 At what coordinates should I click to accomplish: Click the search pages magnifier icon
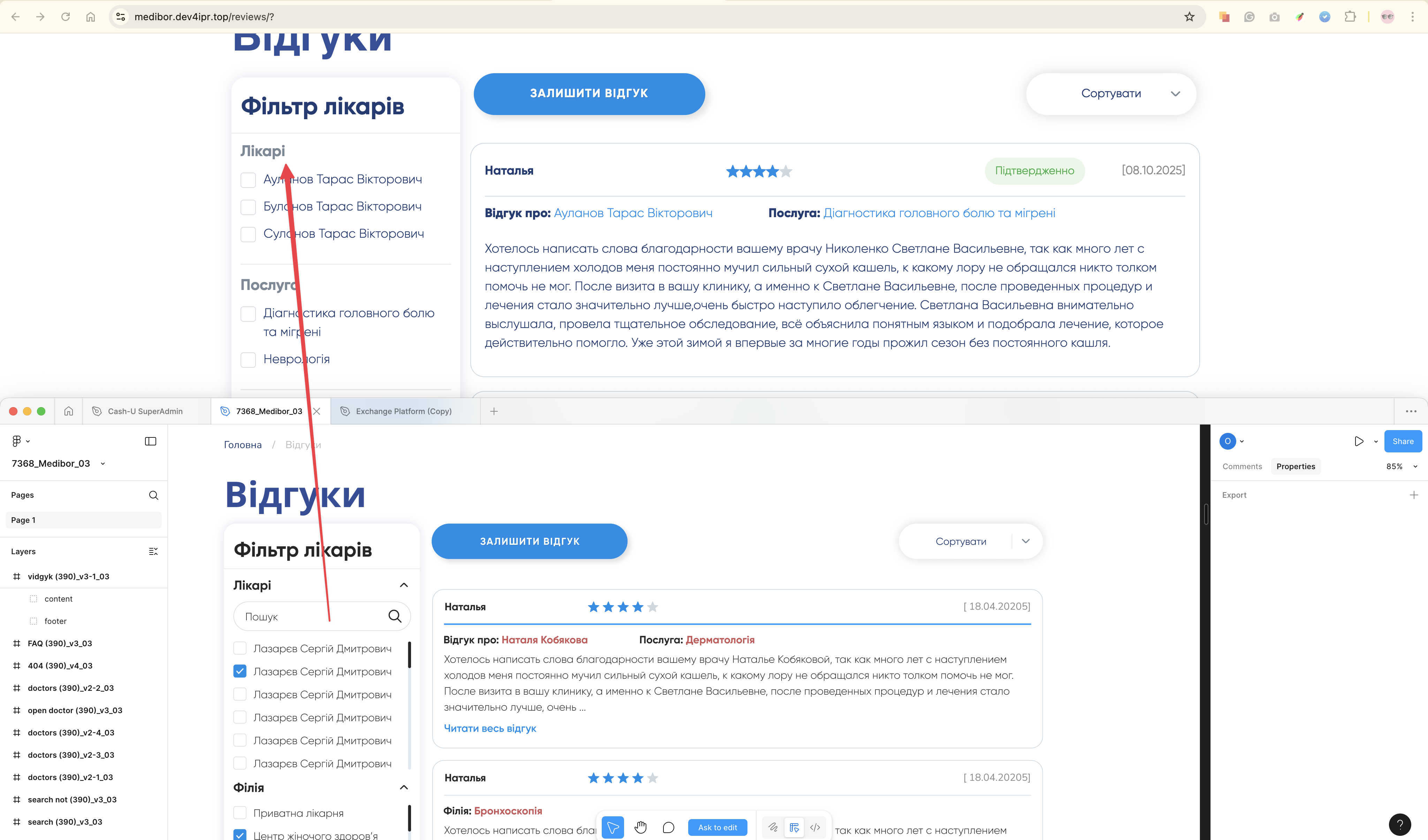point(153,495)
